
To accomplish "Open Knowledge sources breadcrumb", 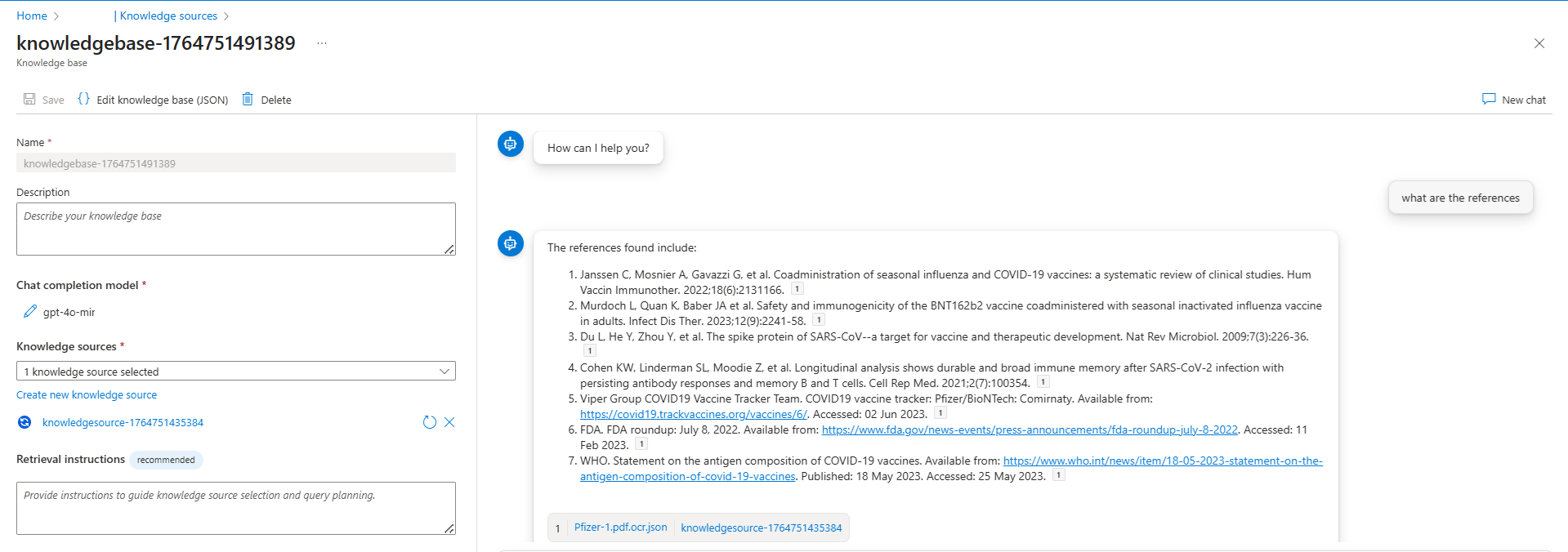I will pyautogui.click(x=168, y=16).
